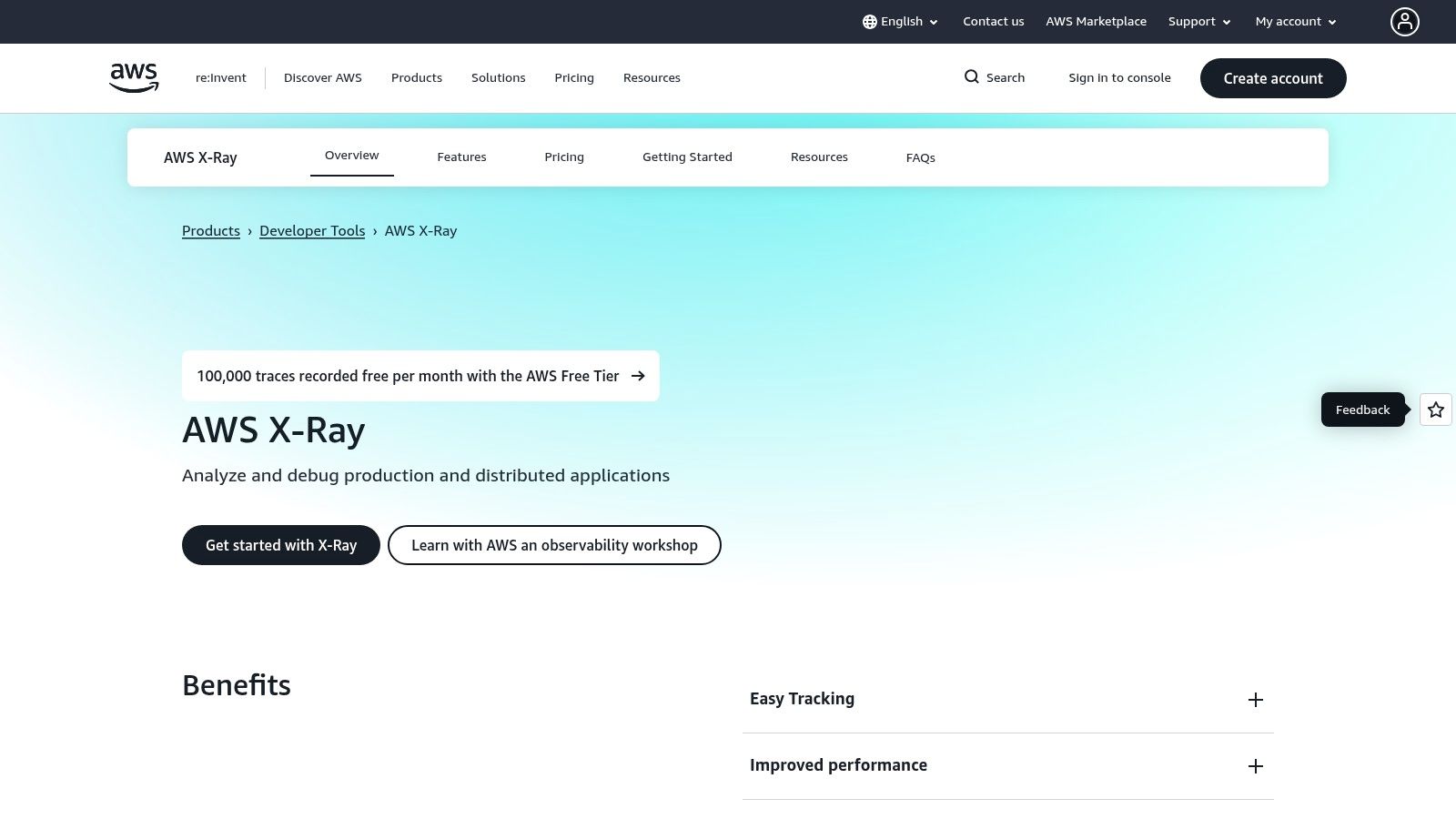Switch to the Features tab
1456x819 pixels.
click(x=461, y=157)
